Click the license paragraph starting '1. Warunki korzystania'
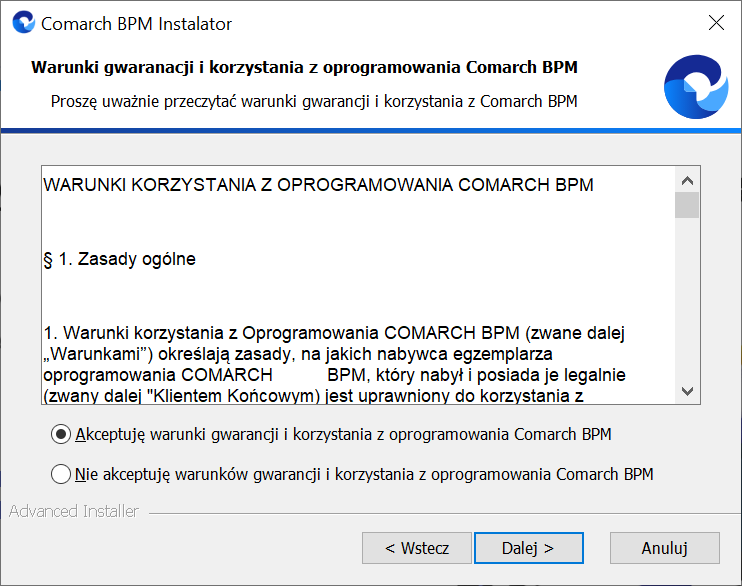The width and height of the screenshot is (742, 586). tap(335, 364)
